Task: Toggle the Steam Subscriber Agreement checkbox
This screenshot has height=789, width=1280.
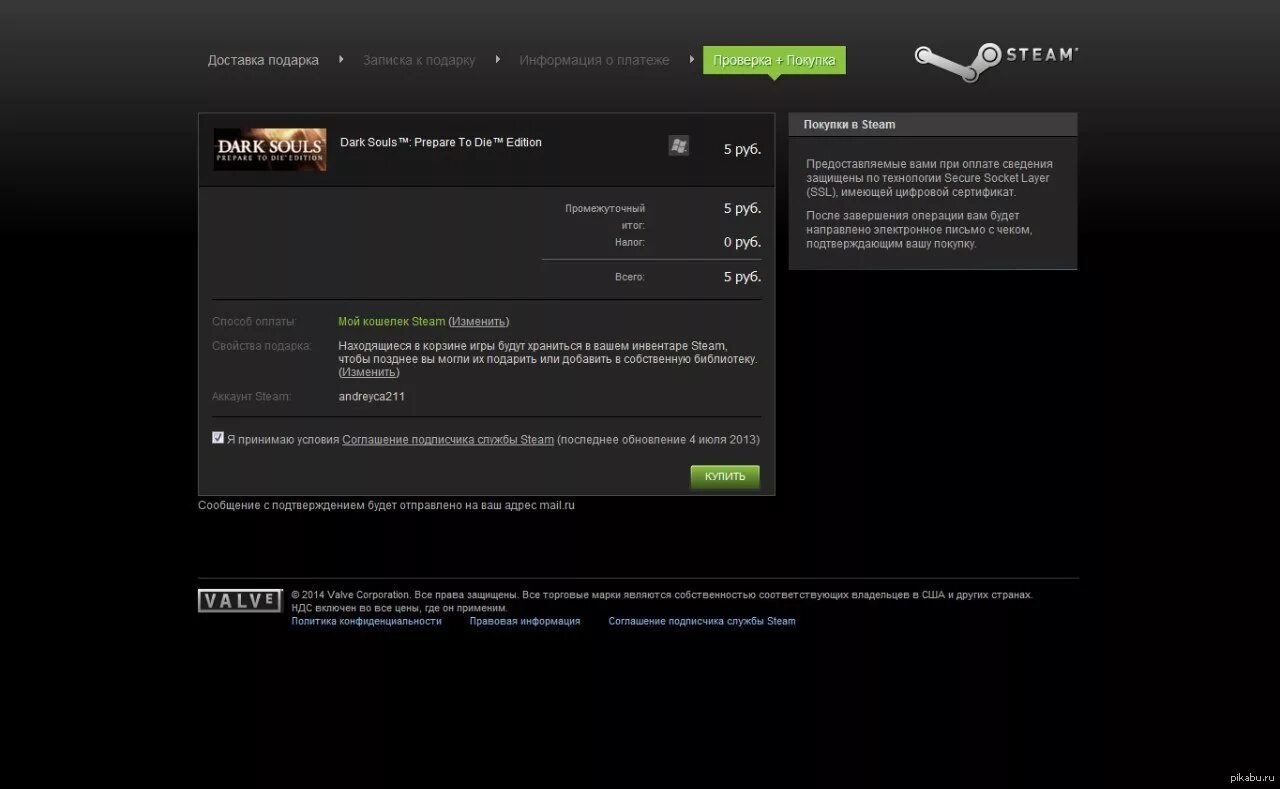Action: tap(218, 438)
